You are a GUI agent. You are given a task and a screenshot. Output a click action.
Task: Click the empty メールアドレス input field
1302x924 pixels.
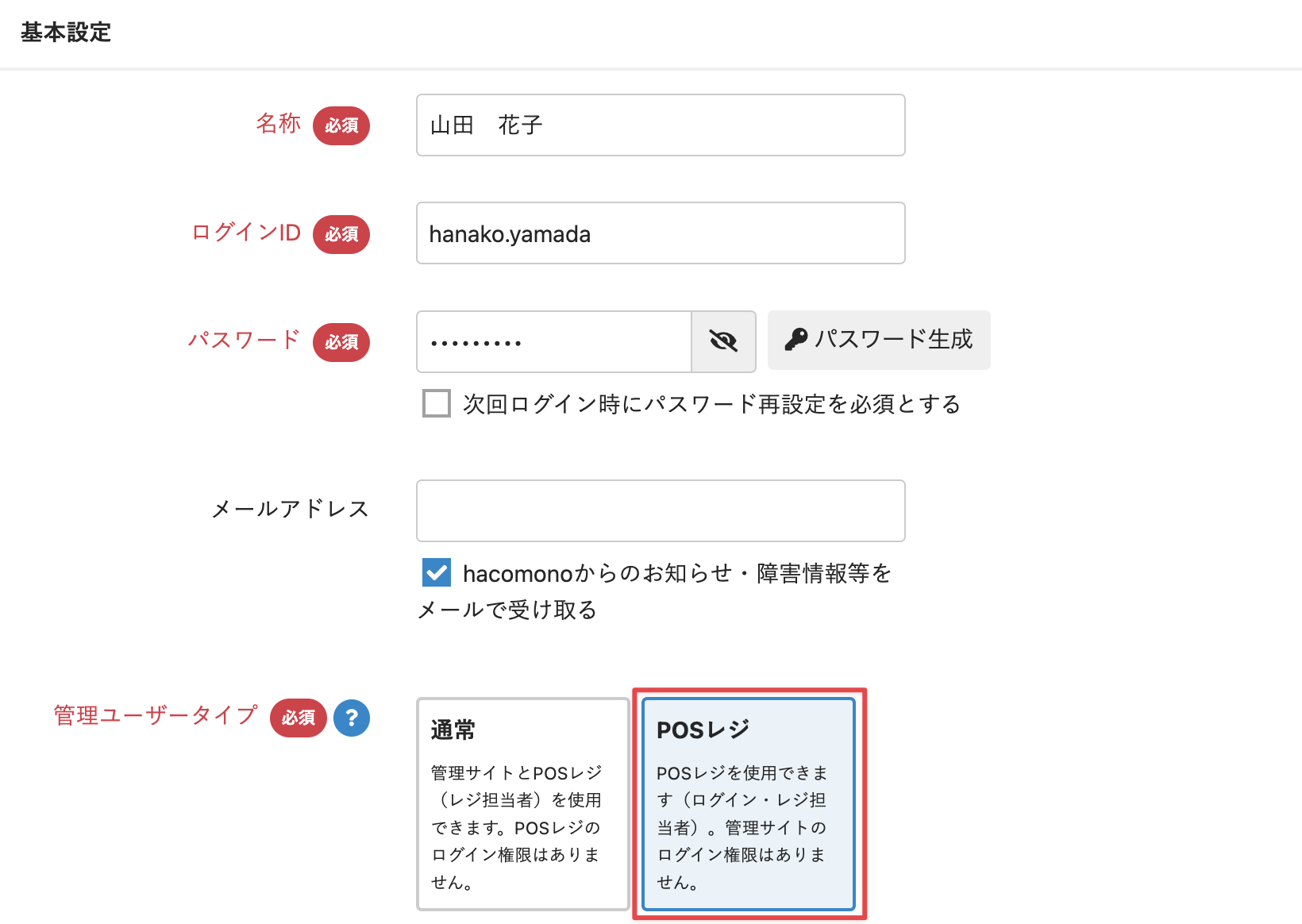(x=660, y=510)
